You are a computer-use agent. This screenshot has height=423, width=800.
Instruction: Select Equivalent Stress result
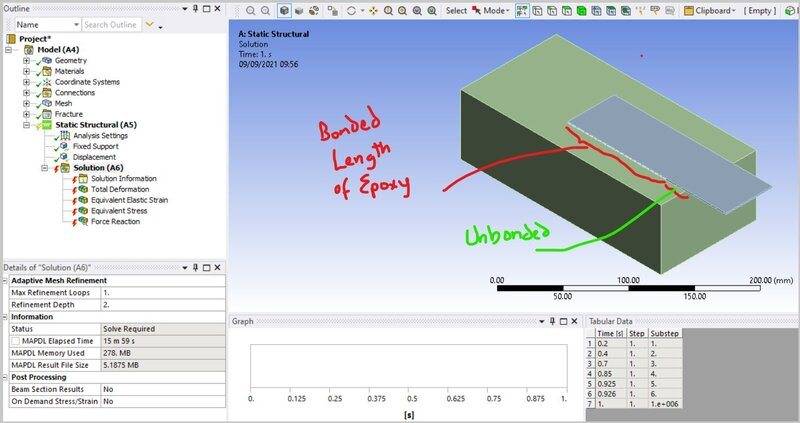[x=119, y=210]
